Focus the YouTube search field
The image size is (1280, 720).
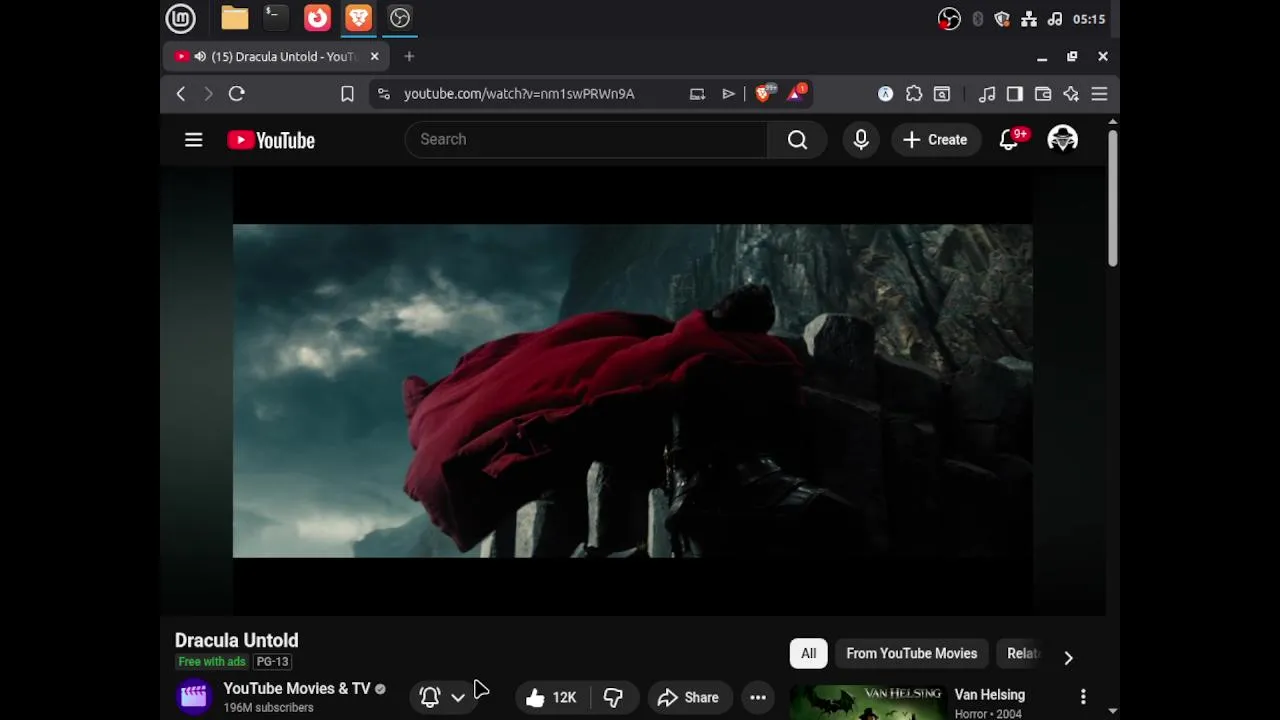click(x=586, y=140)
